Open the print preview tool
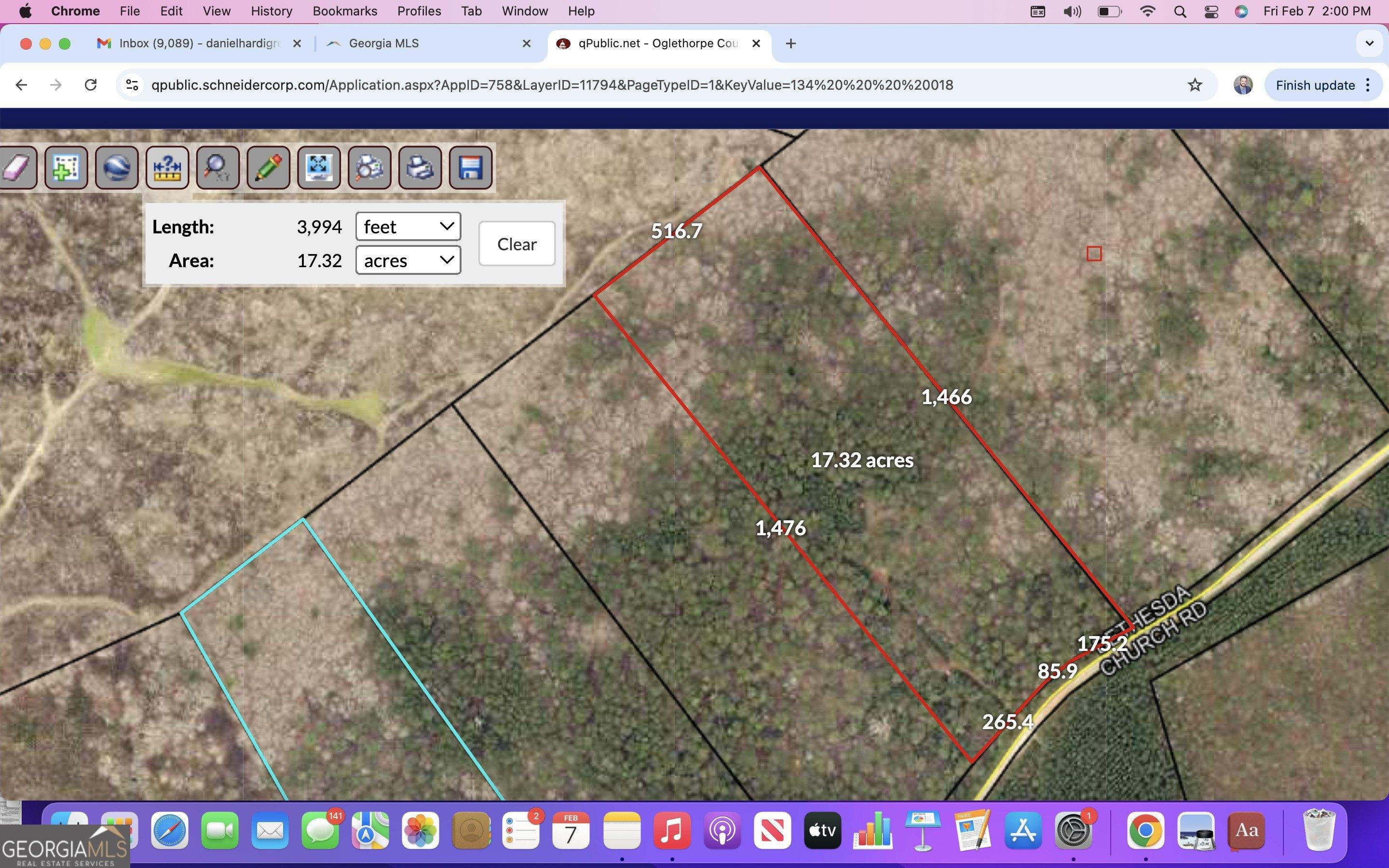This screenshot has width=1389, height=868. tap(369, 168)
